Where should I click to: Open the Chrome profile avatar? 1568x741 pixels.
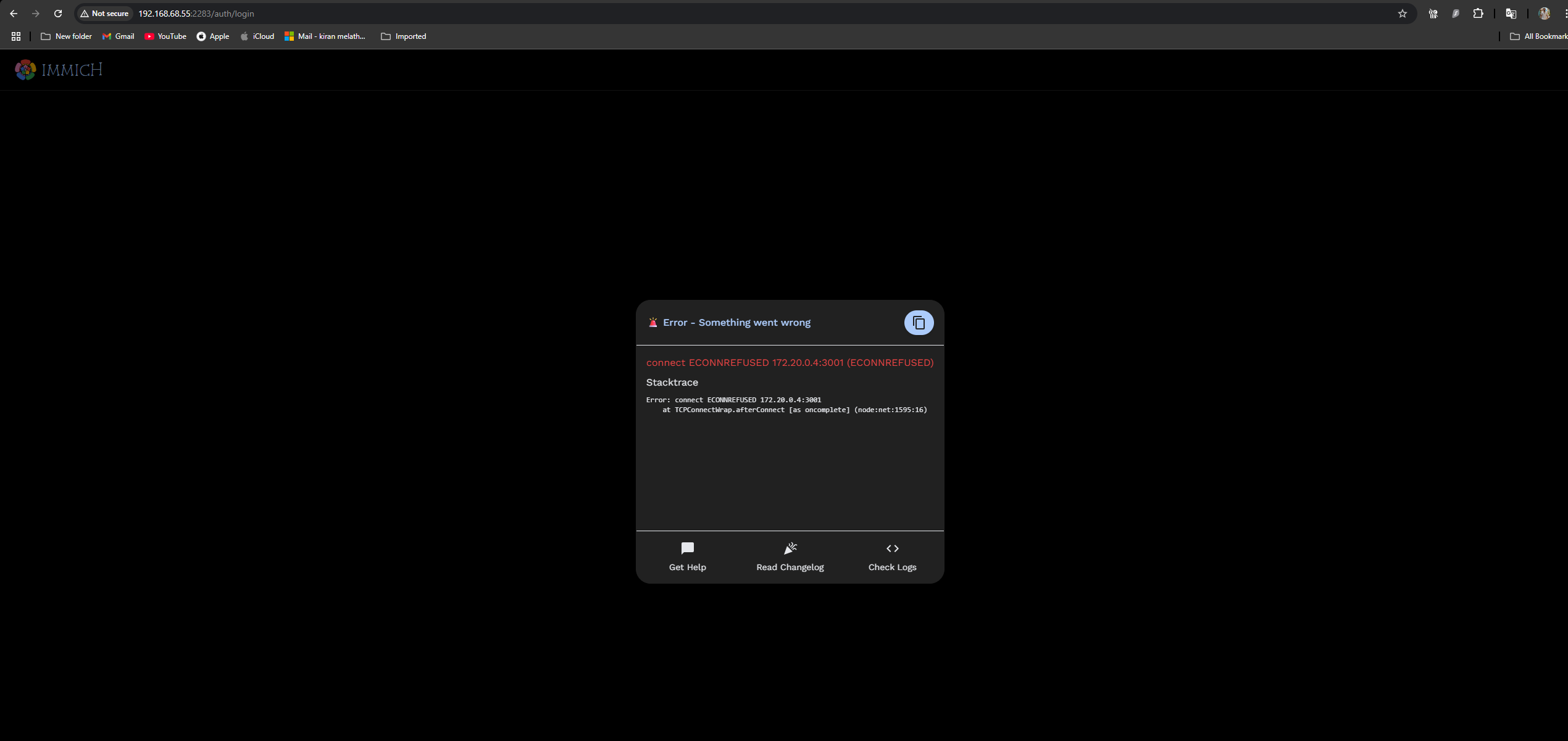tap(1544, 14)
